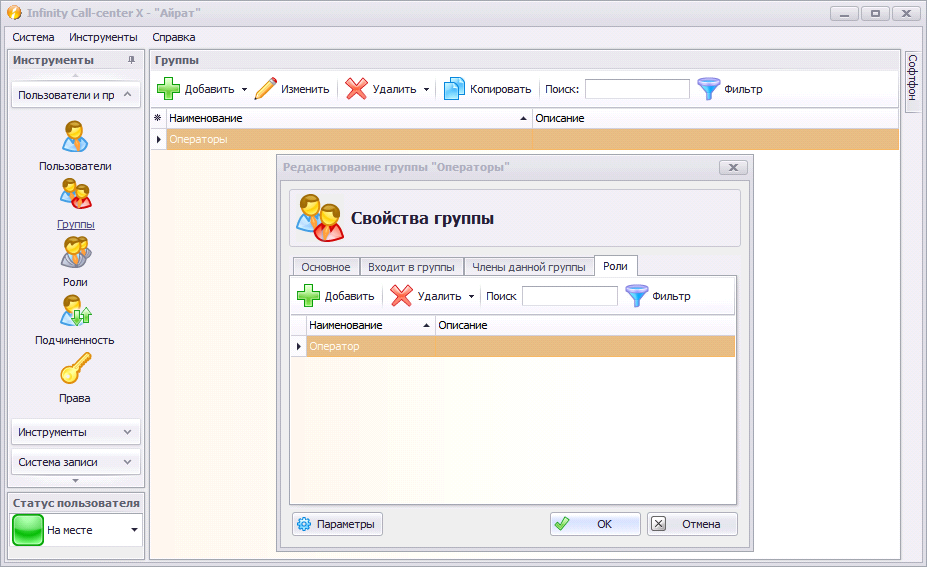
Task: Pin the Инструменты panel
Action: 131,60
